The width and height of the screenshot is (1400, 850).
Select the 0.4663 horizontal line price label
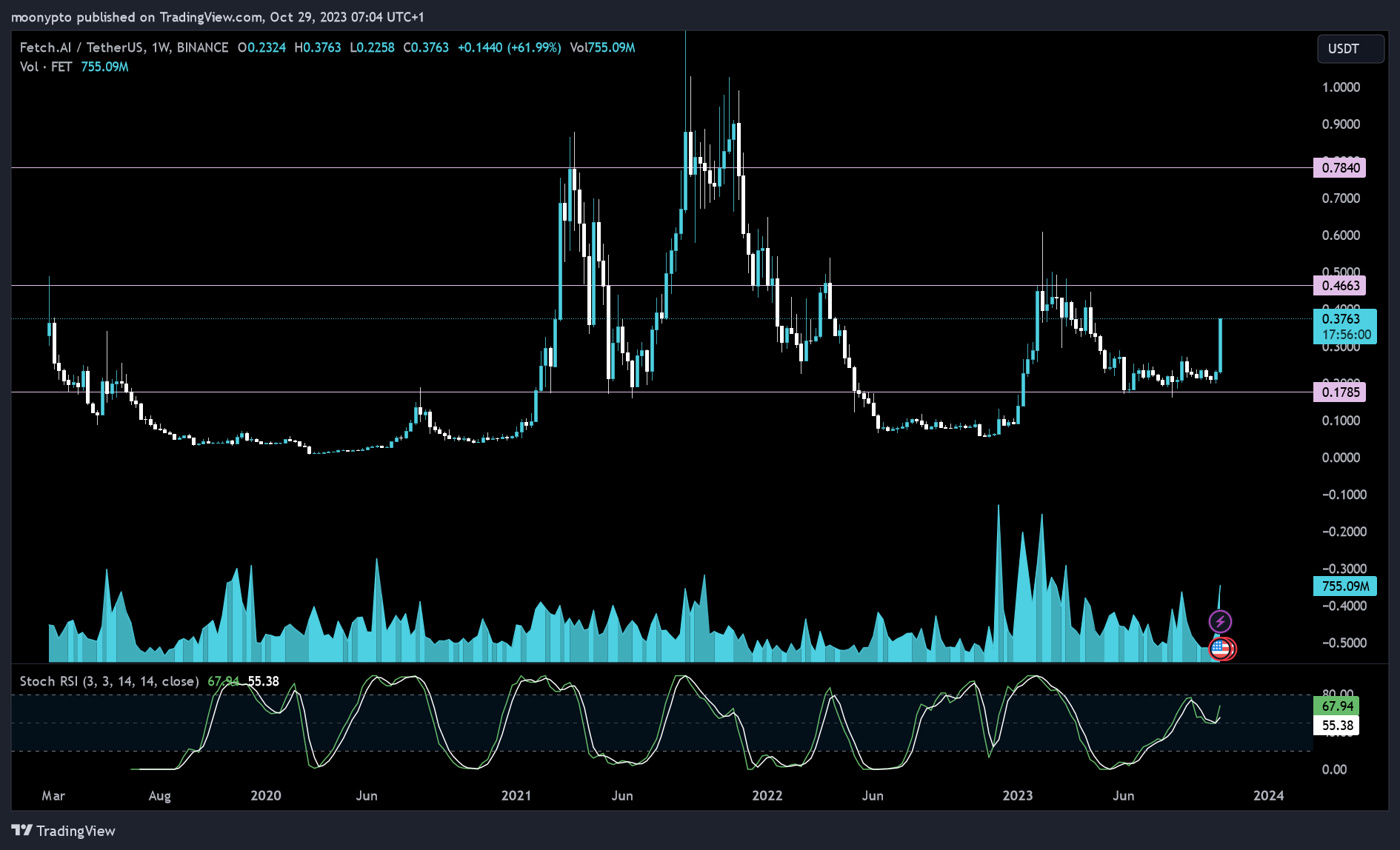[x=1340, y=285]
